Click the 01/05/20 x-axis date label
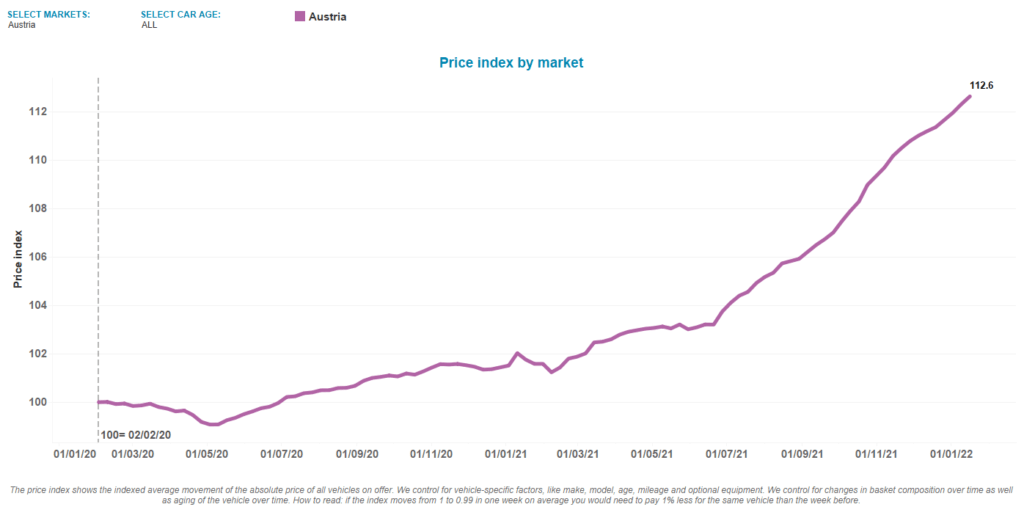Viewport: 1024px width, 529px height. (207, 453)
